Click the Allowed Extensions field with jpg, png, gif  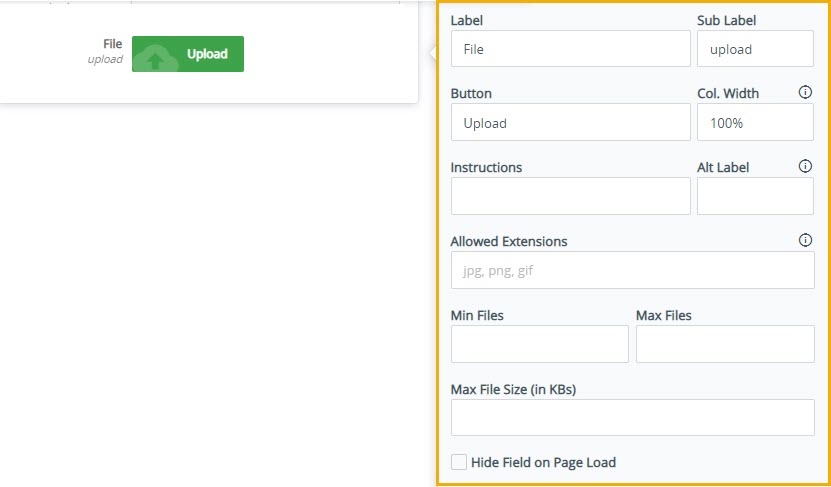632,270
